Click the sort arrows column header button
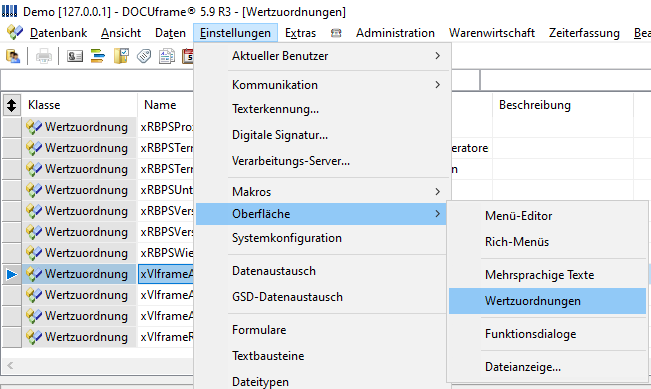The height and width of the screenshot is (389, 651). pyautogui.click(x=12, y=105)
